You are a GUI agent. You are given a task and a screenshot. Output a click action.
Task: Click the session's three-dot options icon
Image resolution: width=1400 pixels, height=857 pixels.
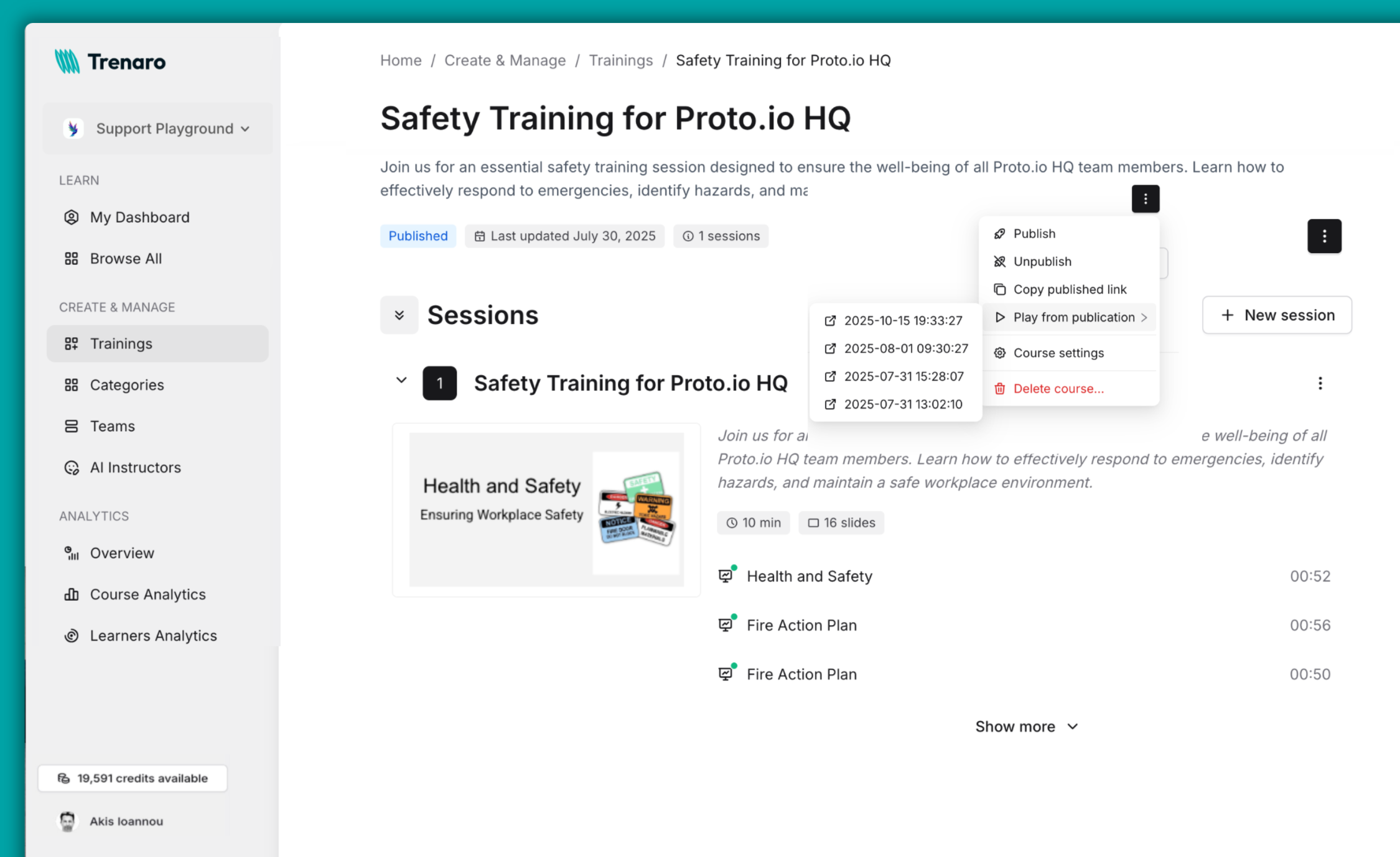[x=1320, y=383]
